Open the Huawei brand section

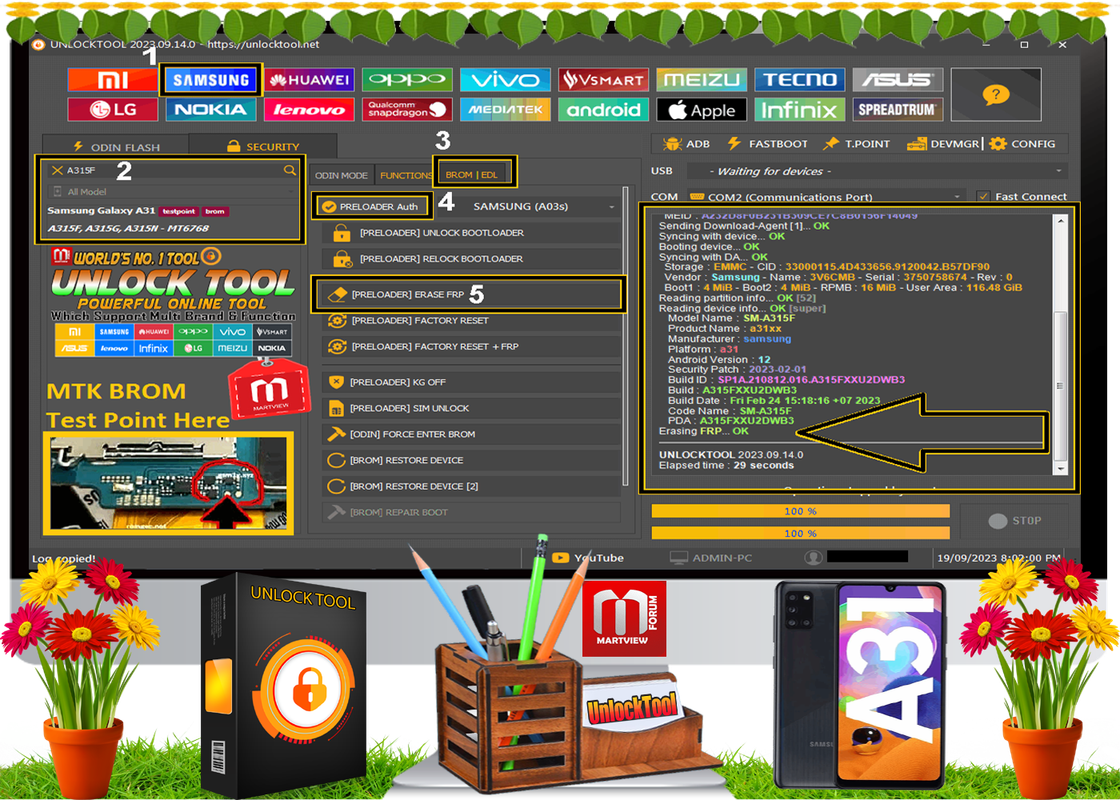[309, 80]
